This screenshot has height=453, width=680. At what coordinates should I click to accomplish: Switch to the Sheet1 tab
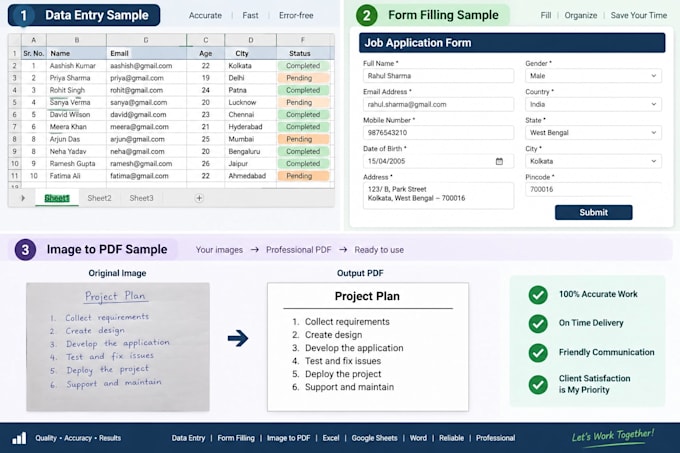pyautogui.click(x=57, y=198)
